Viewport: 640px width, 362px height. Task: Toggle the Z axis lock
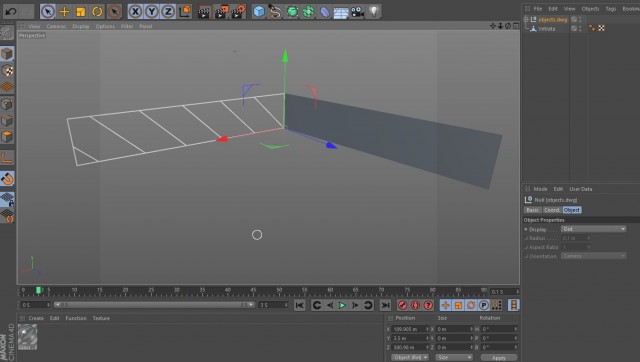click(x=168, y=11)
